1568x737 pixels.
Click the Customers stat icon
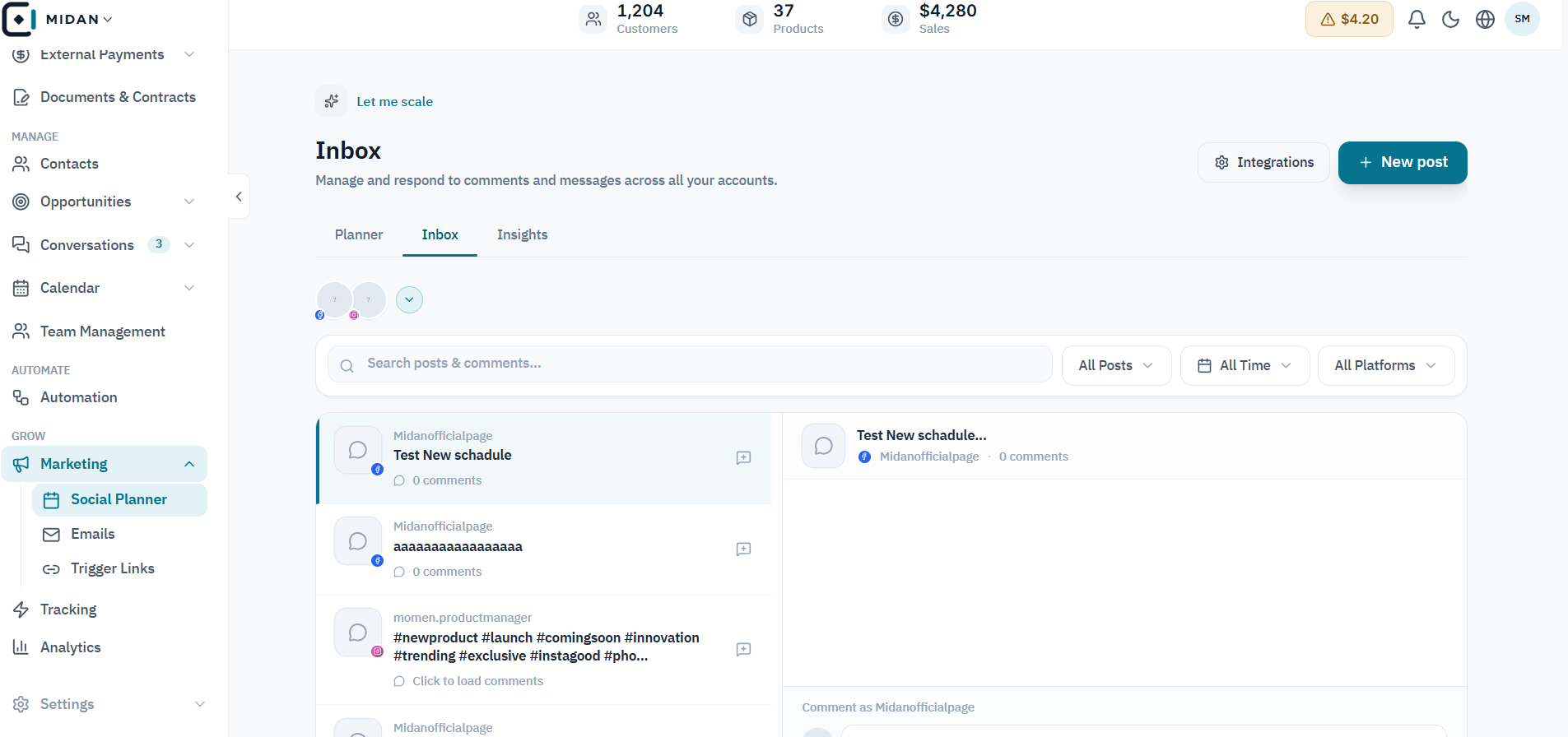[593, 19]
